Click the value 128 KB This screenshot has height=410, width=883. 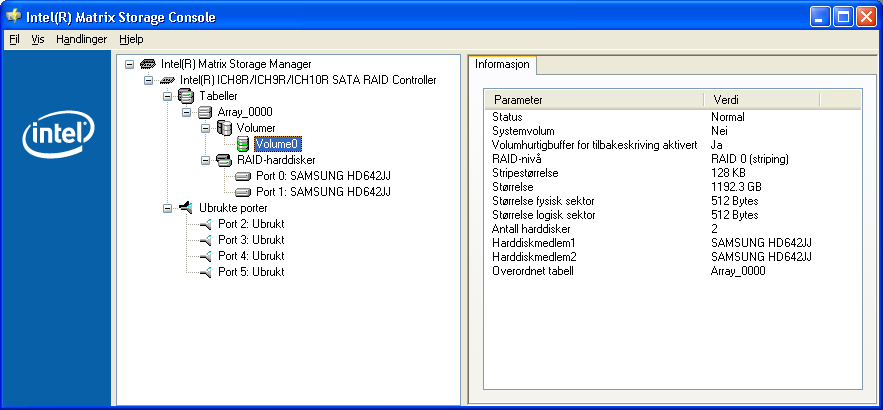click(x=729, y=173)
